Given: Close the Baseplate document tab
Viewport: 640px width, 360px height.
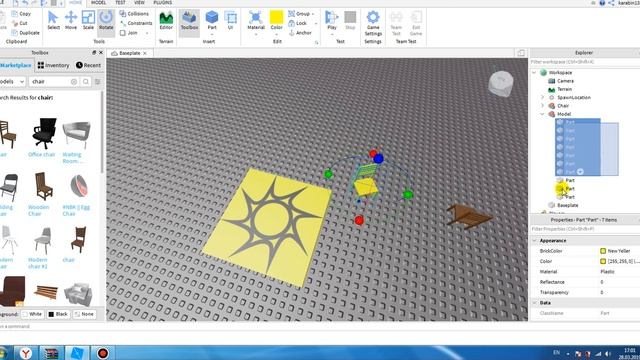Looking at the screenshot, I should (x=145, y=53).
